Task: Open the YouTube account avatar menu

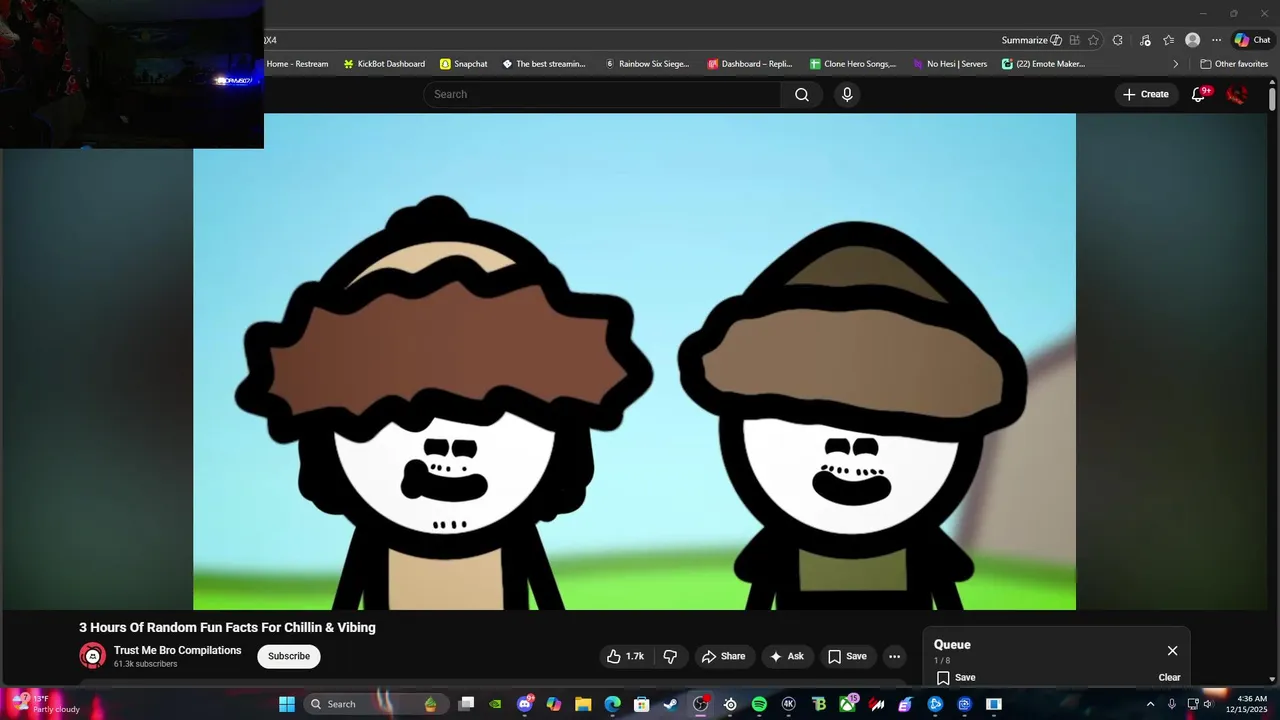Action: point(1237,94)
